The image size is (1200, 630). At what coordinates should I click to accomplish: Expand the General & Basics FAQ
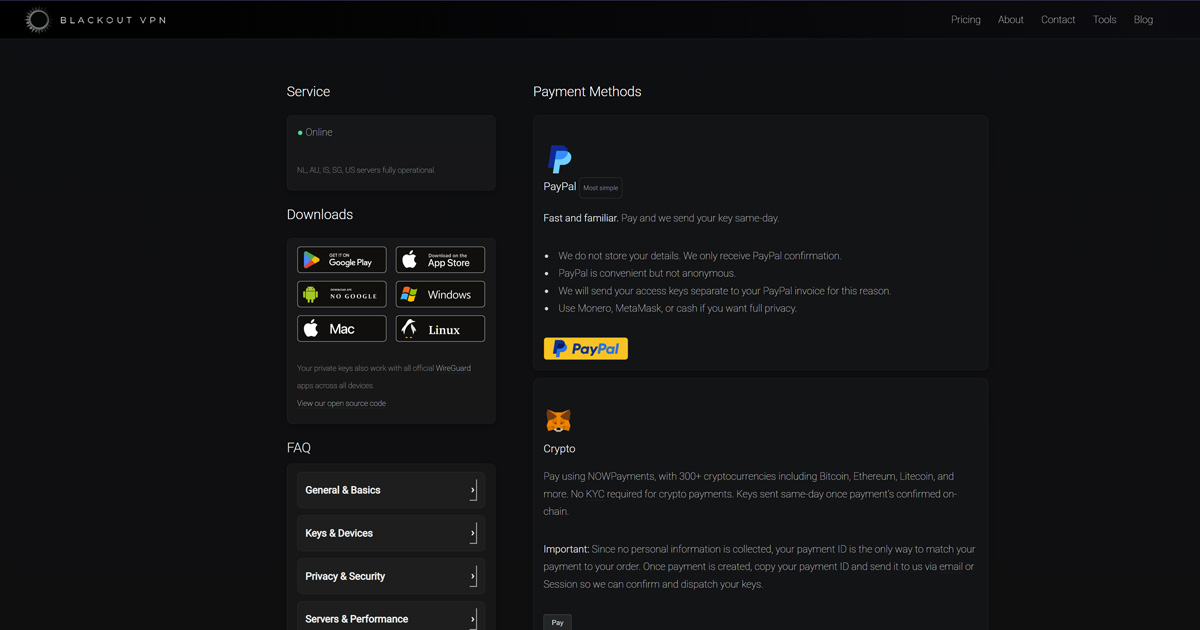391,490
